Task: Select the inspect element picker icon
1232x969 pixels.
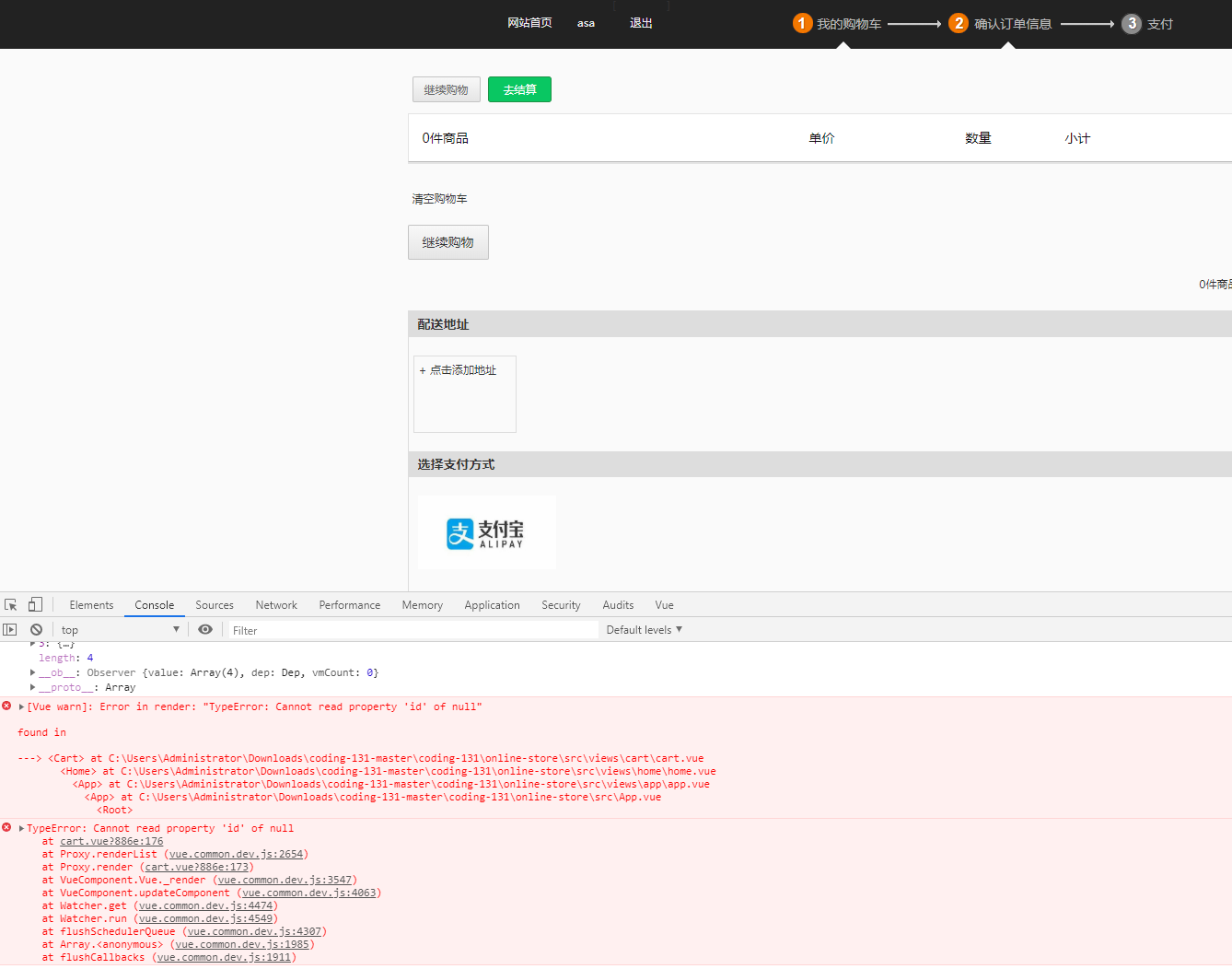Action: [x=11, y=605]
